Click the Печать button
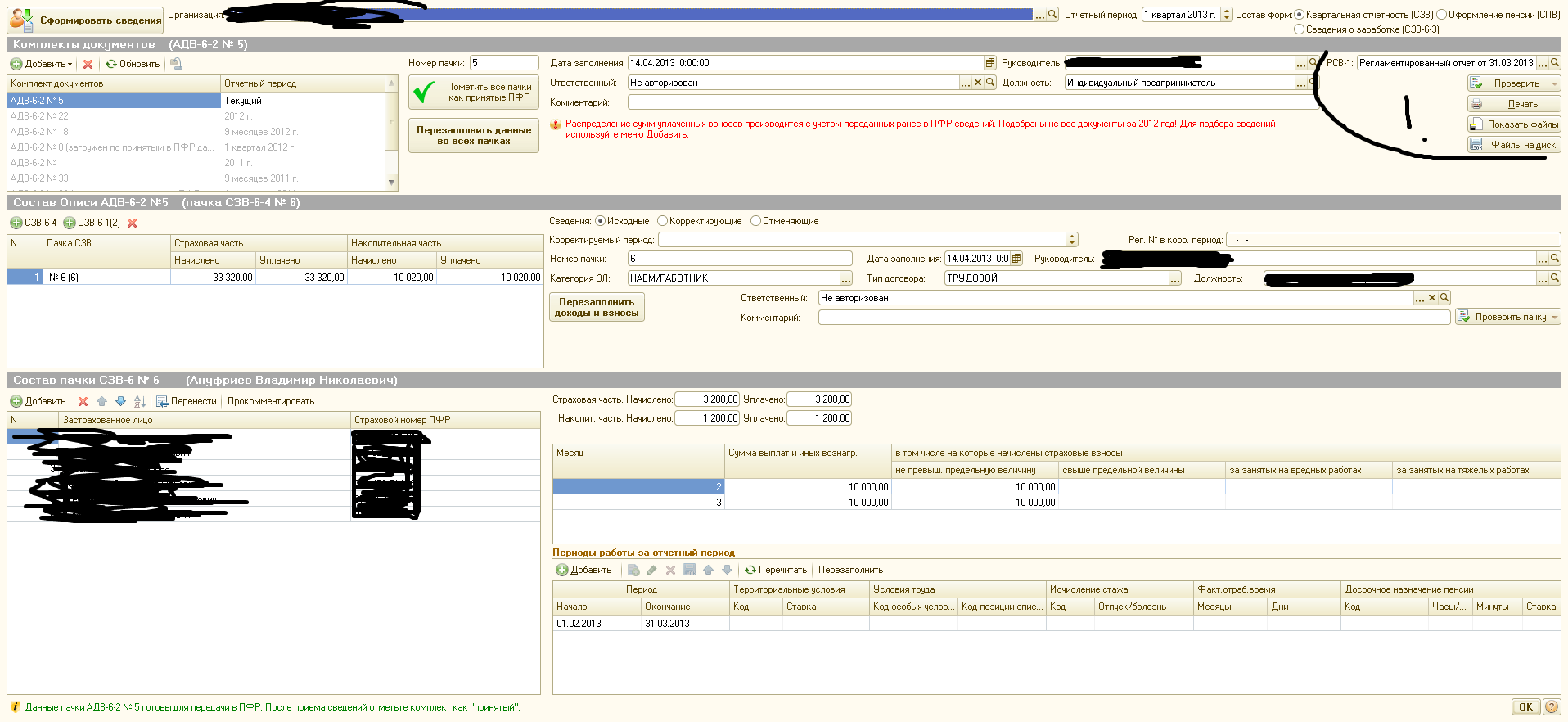Viewport: 1568px width, 722px height. pyautogui.click(x=1514, y=104)
